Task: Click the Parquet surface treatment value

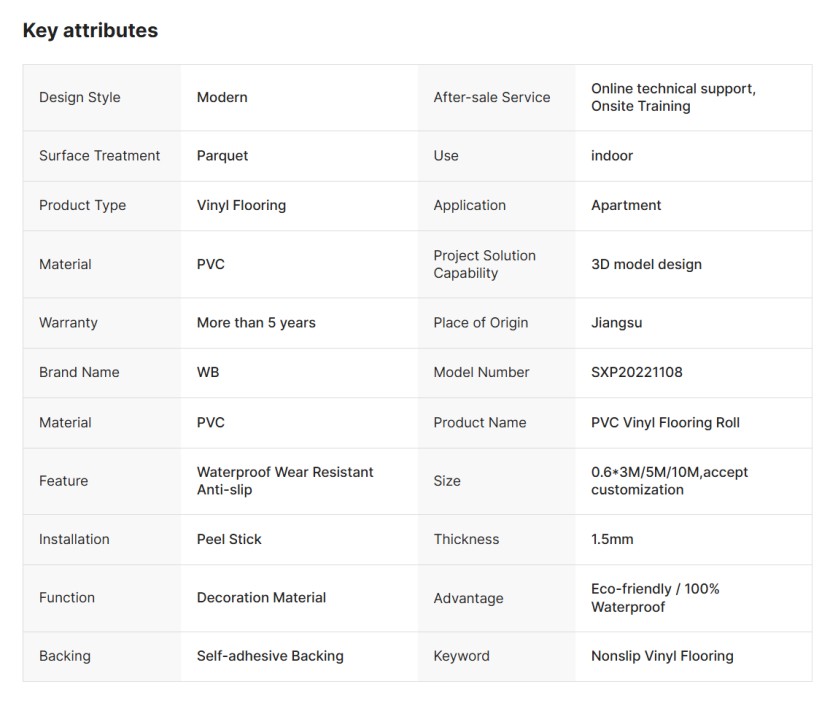Action: pos(222,155)
